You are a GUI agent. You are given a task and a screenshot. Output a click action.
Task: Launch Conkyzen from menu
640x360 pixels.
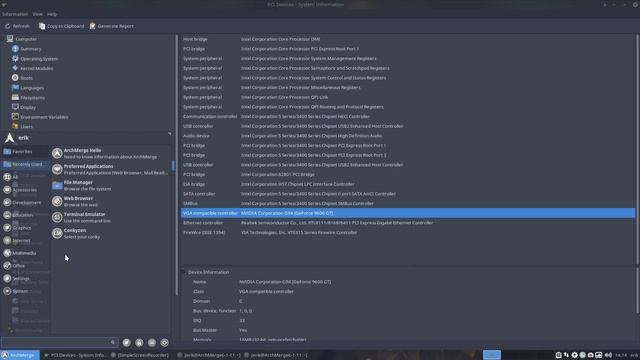click(x=111, y=233)
